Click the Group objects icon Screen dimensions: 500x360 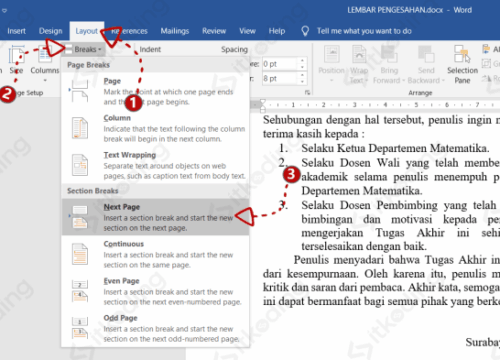pyautogui.click(x=486, y=63)
